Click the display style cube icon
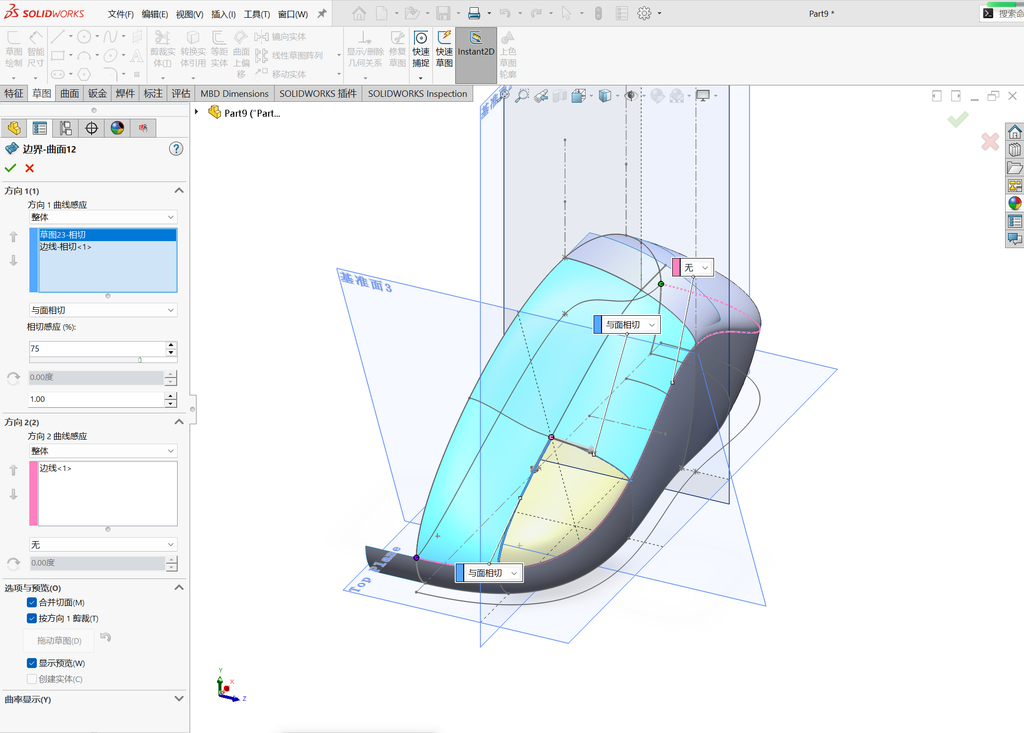The image size is (1024, 733). tap(605, 96)
